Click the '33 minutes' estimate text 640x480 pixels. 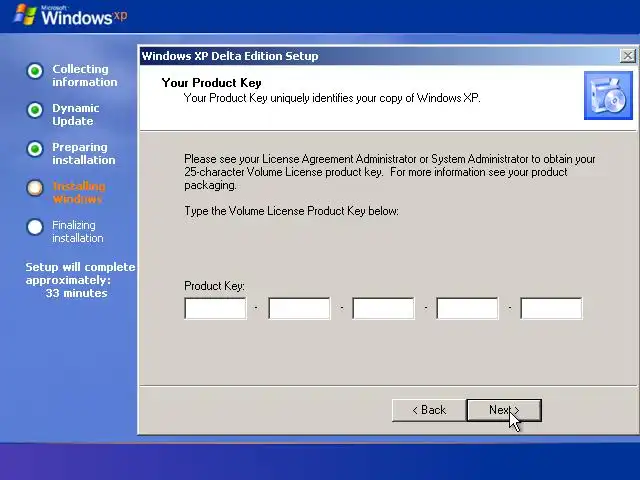(76, 293)
